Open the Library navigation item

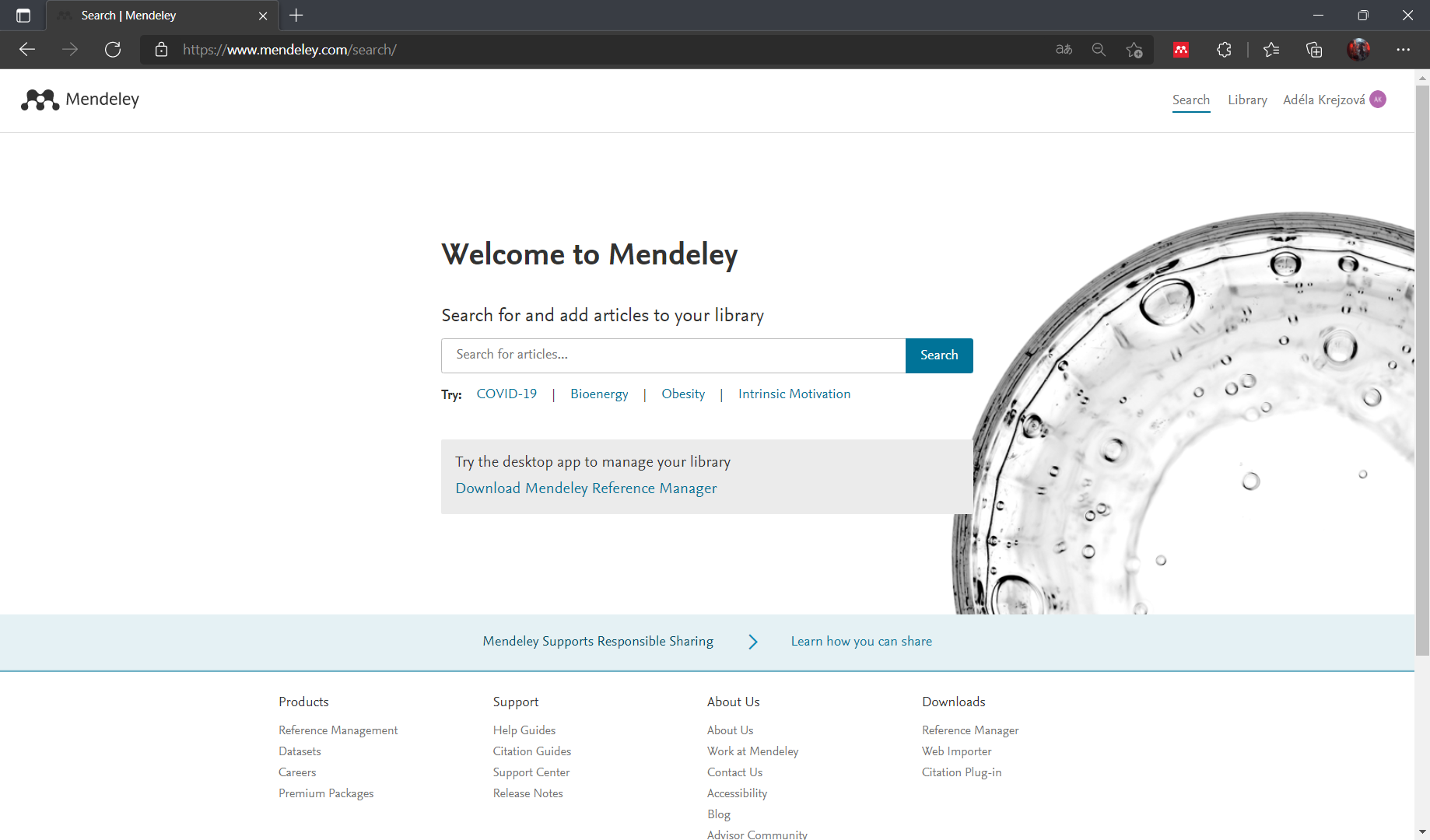tap(1247, 100)
